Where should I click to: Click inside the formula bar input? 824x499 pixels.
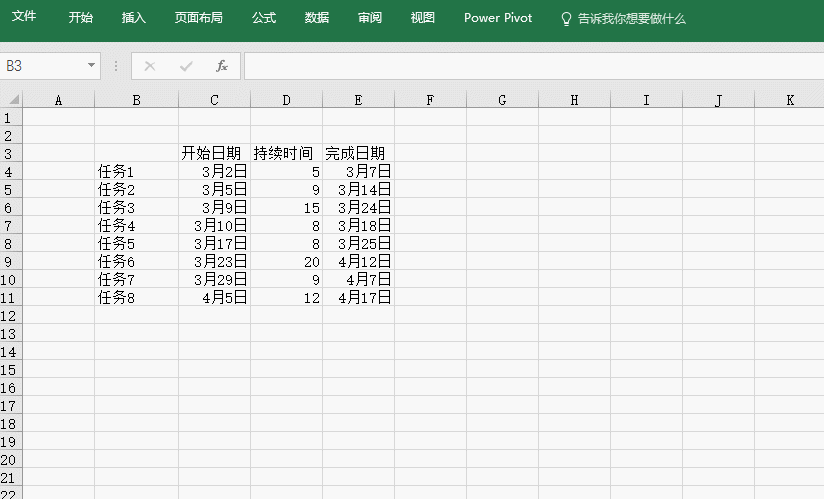pyautogui.click(x=530, y=66)
